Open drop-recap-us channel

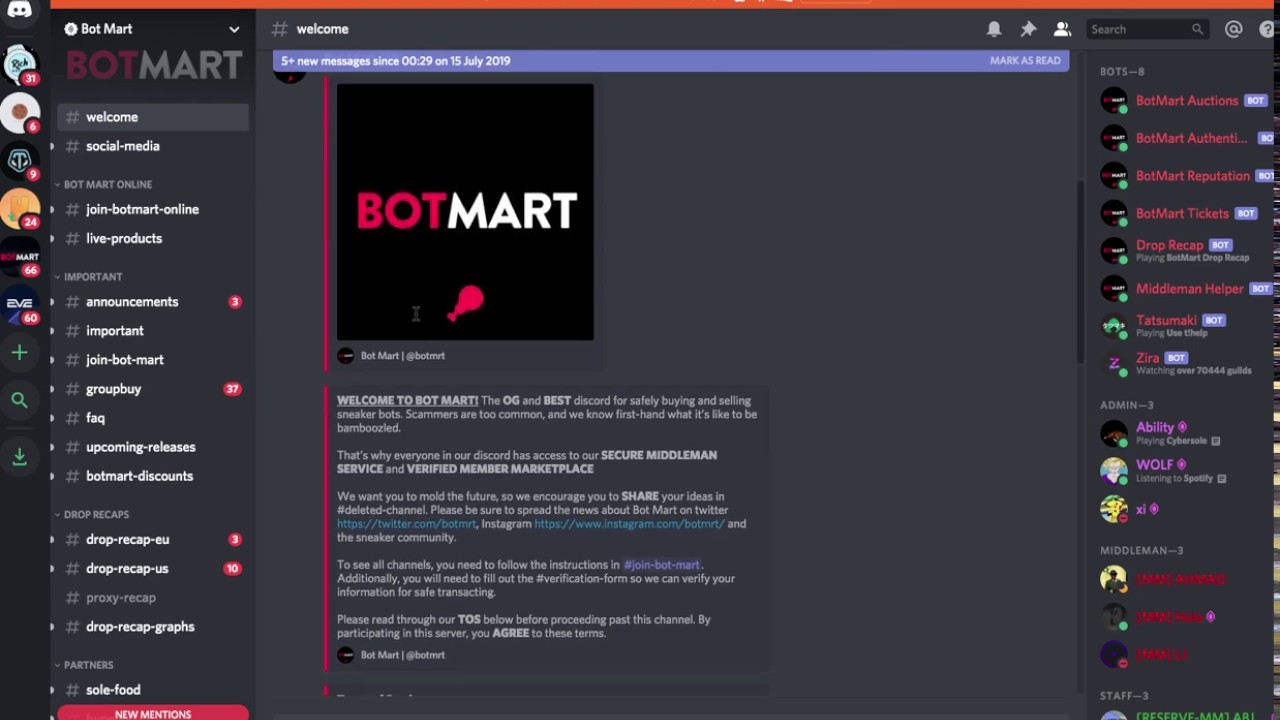point(153,568)
